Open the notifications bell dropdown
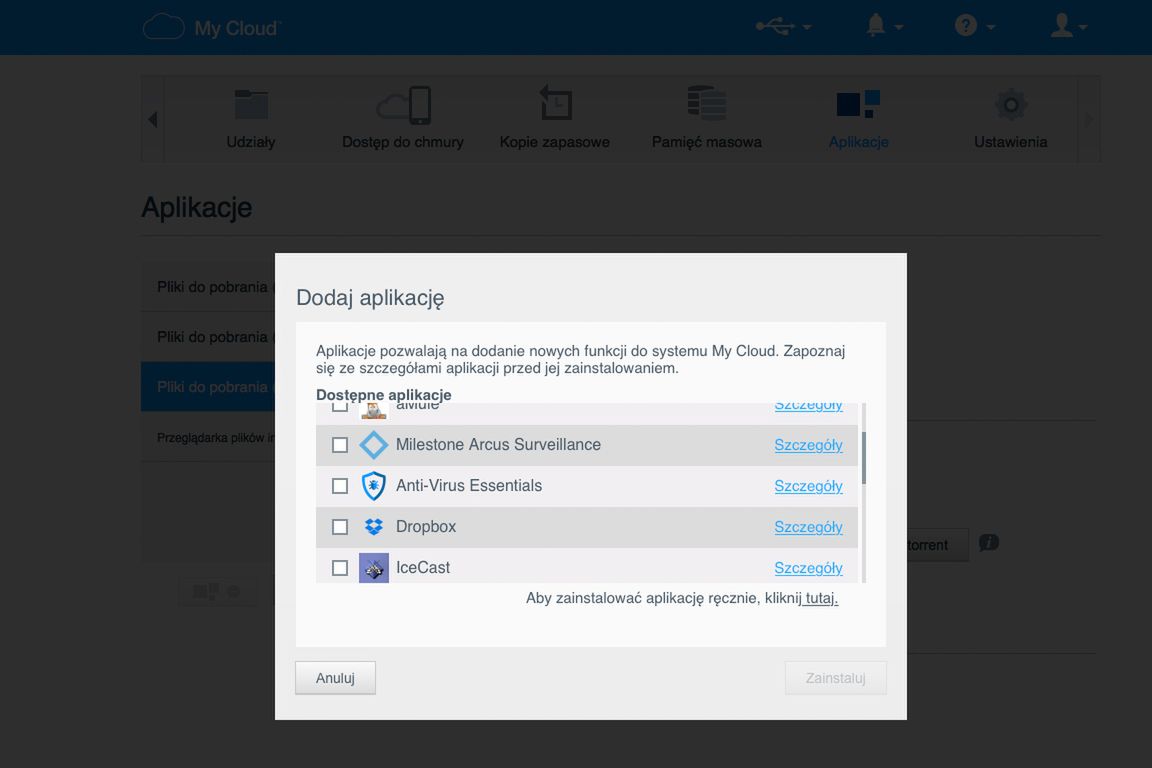 pos(884,26)
